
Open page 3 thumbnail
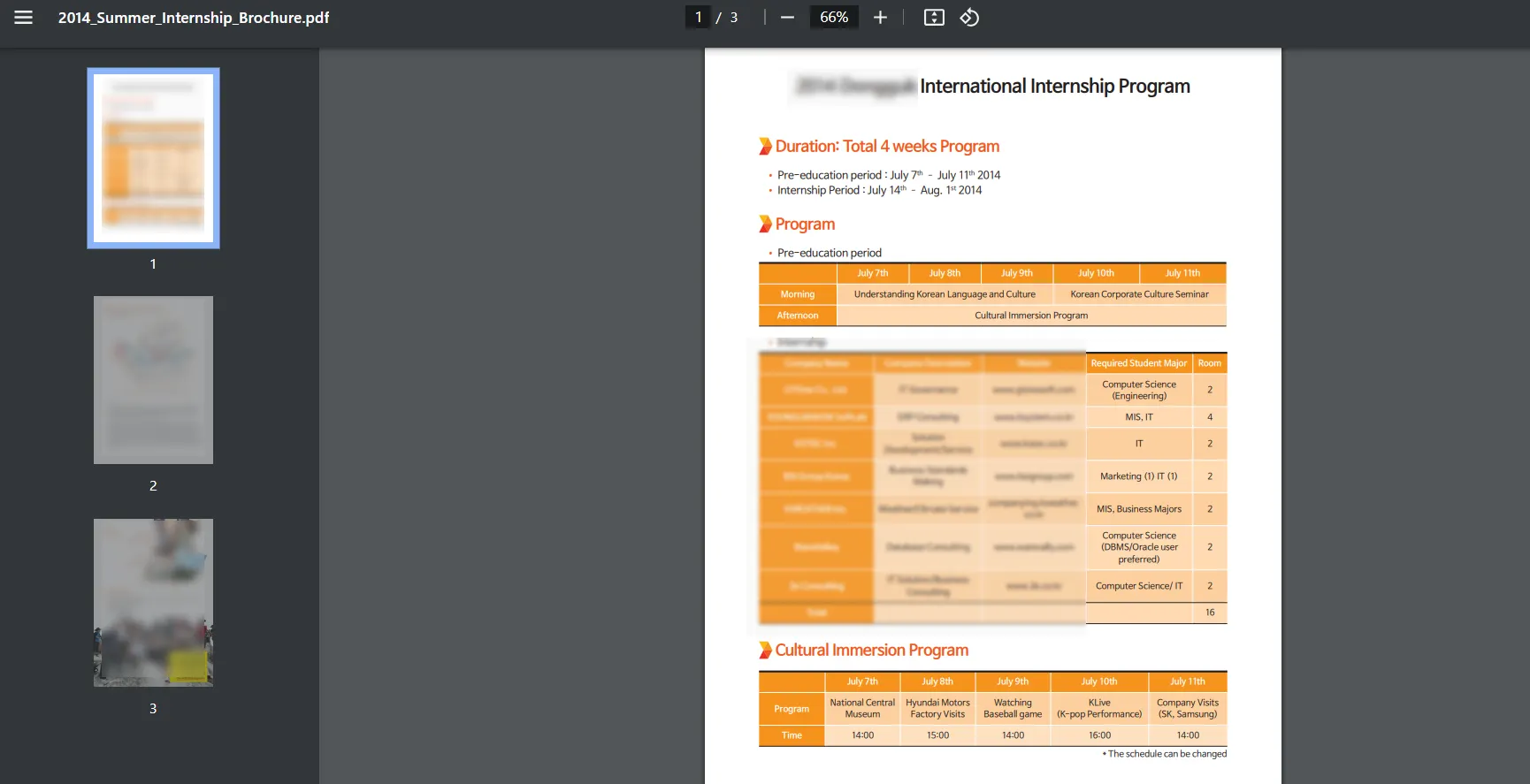pos(153,603)
